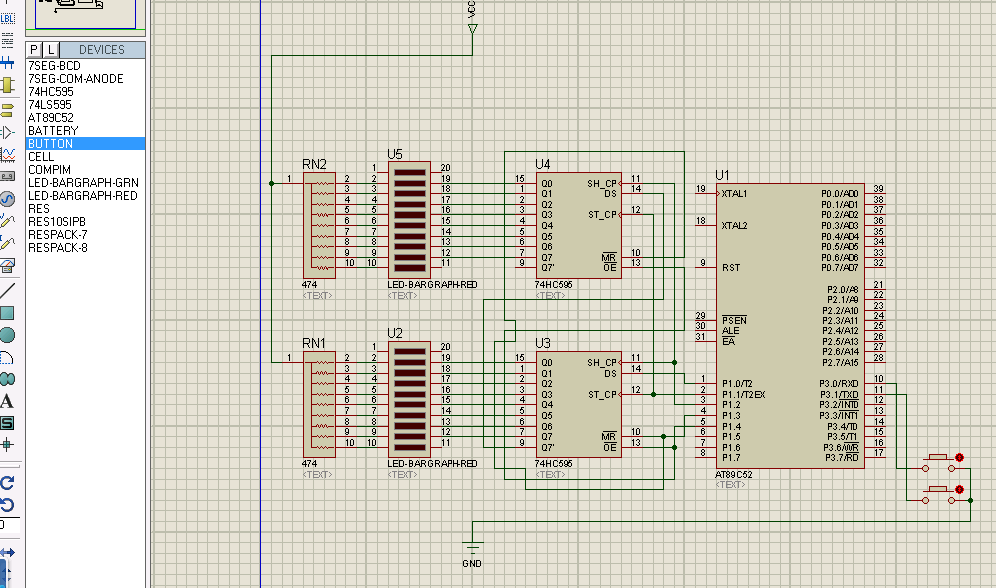Select the 2D line drawing tool

(7, 291)
